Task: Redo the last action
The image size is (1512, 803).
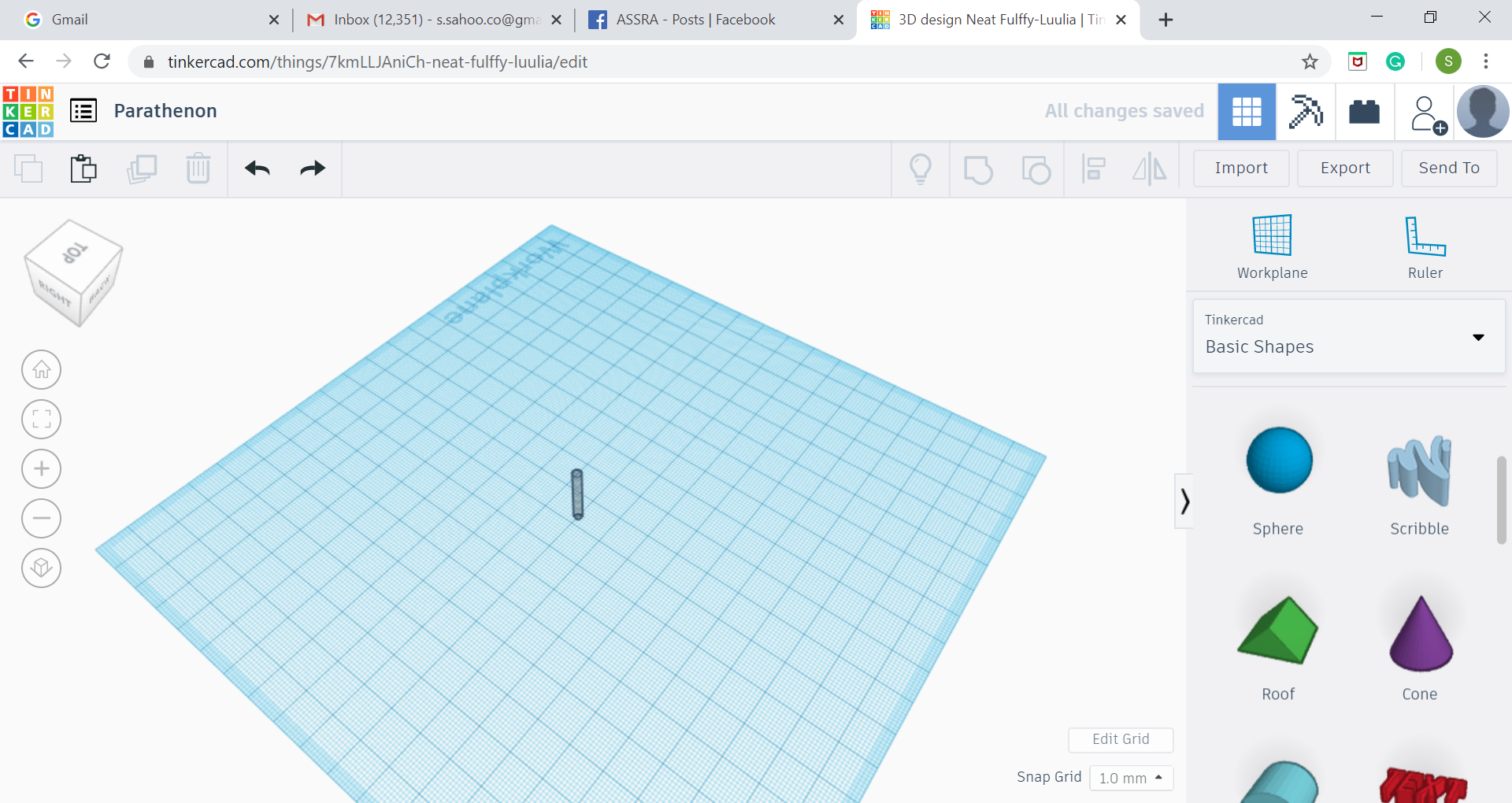Action: (x=313, y=168)
